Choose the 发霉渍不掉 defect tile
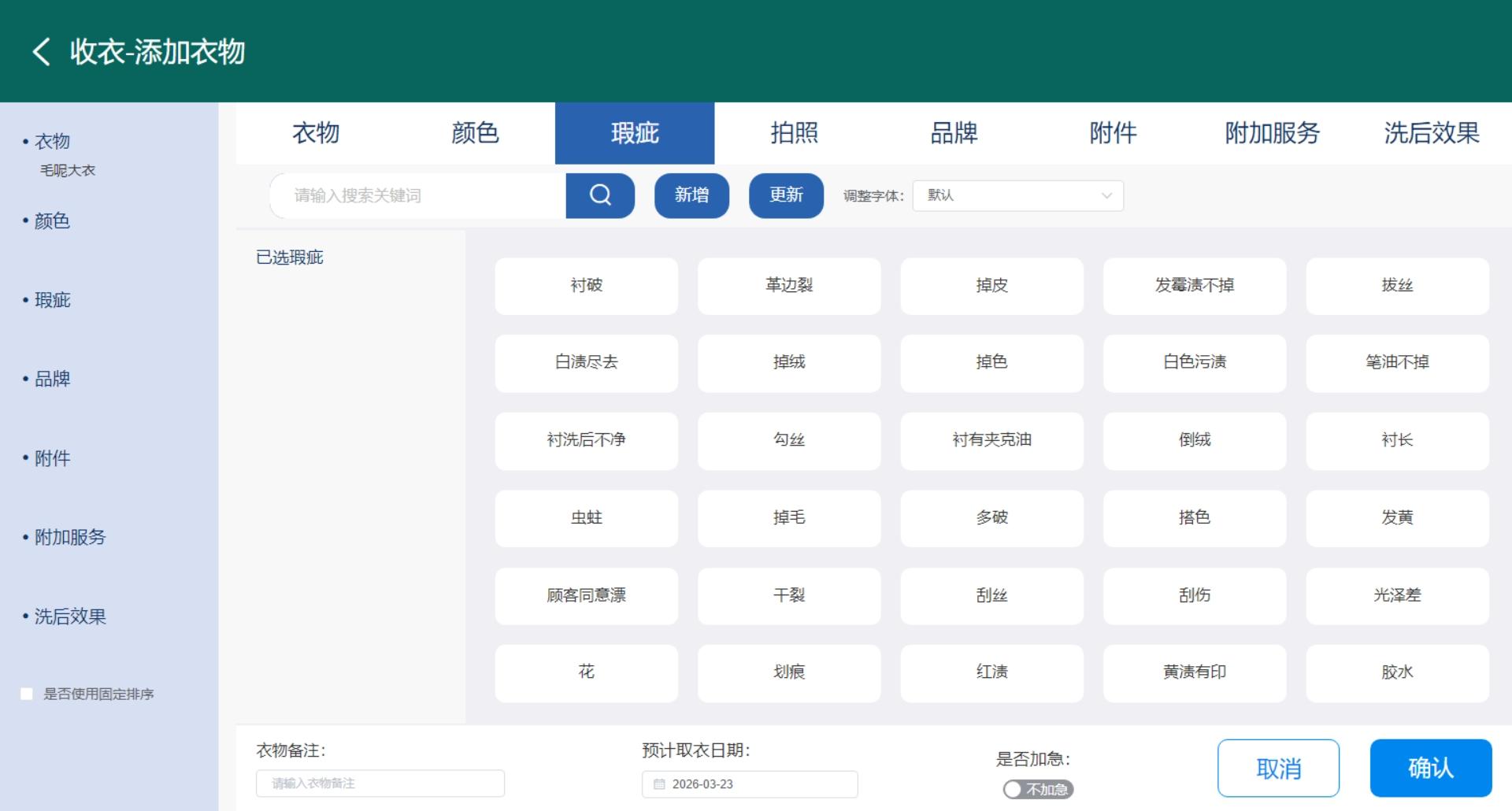The width and height of the screenshot is (1512, 811). click(1194, 286)
